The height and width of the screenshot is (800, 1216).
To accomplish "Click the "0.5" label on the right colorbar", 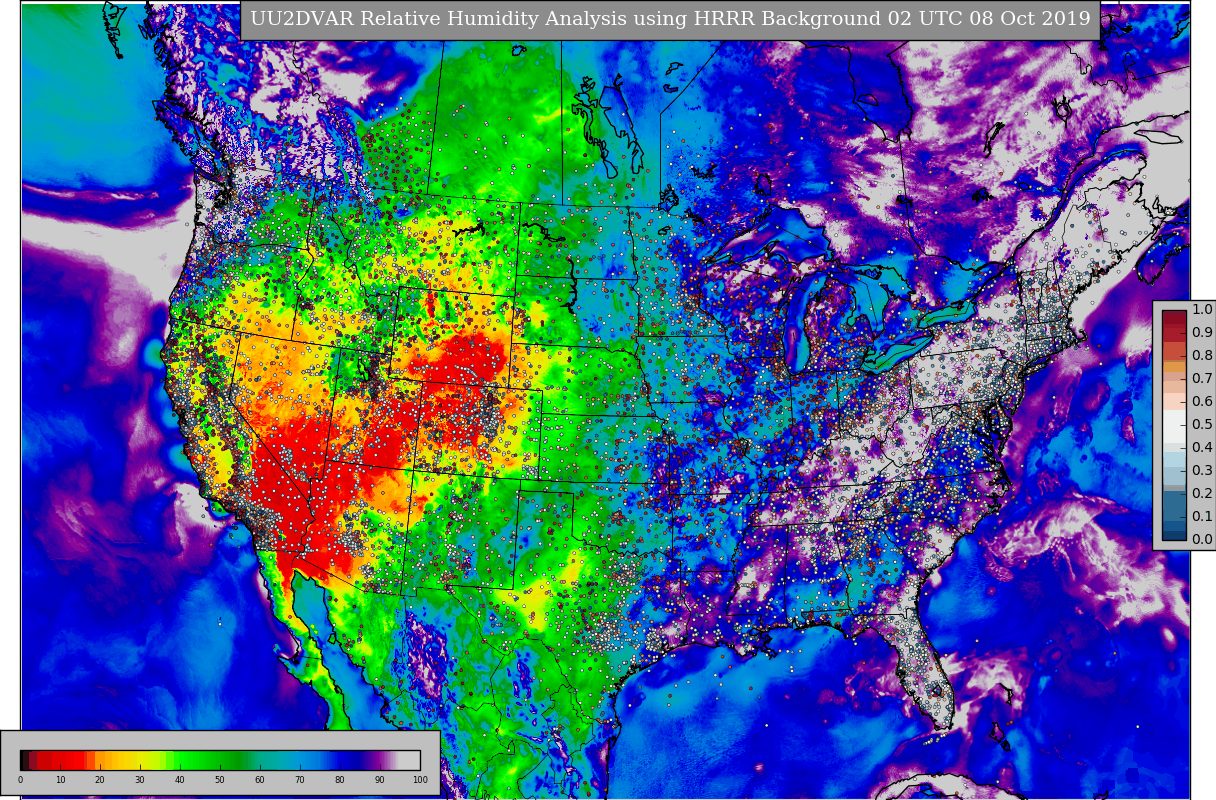I will click(1202, 425).
